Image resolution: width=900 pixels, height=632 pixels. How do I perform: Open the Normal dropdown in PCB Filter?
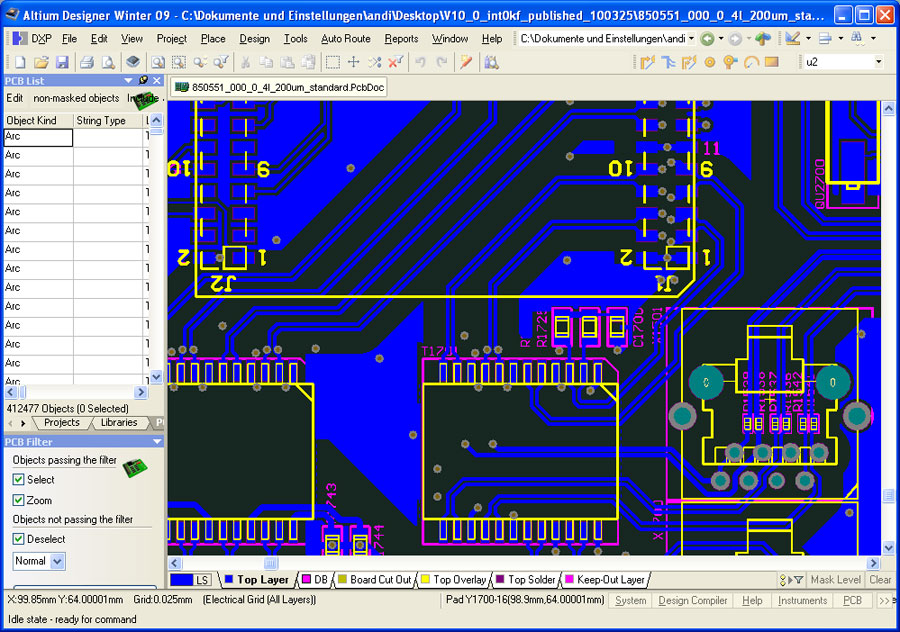[x=56, y=561]
